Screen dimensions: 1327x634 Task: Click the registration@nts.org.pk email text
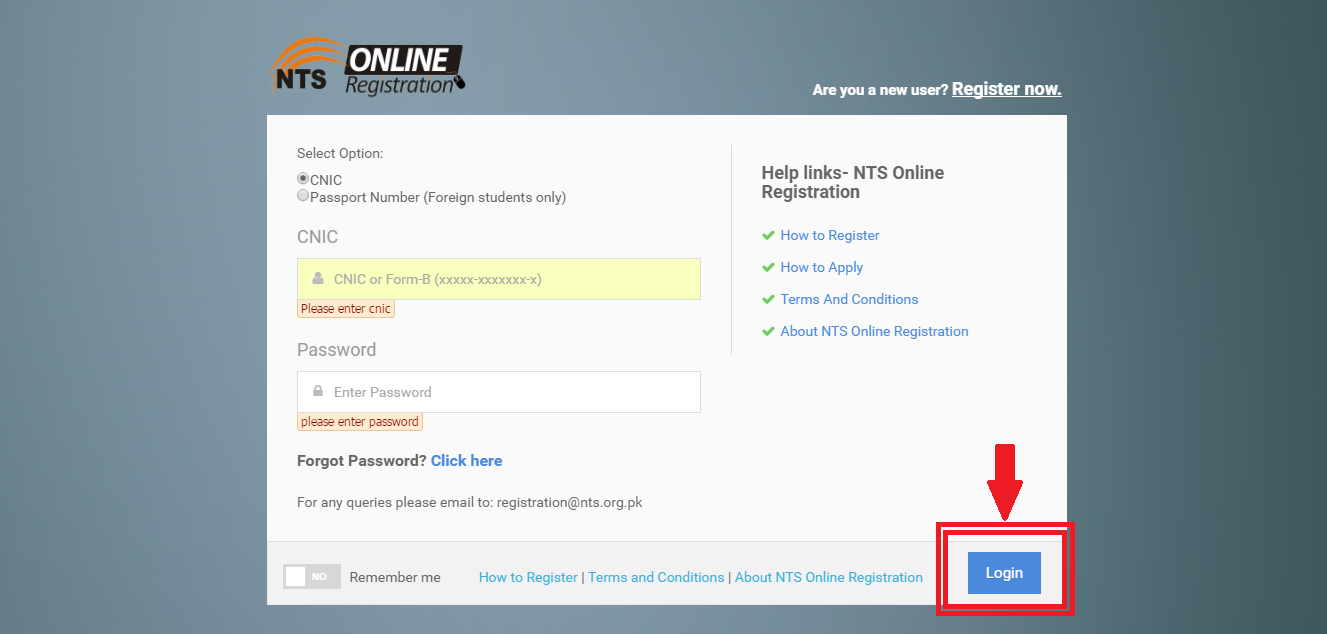pyautogui.click(x=570, y=502)
